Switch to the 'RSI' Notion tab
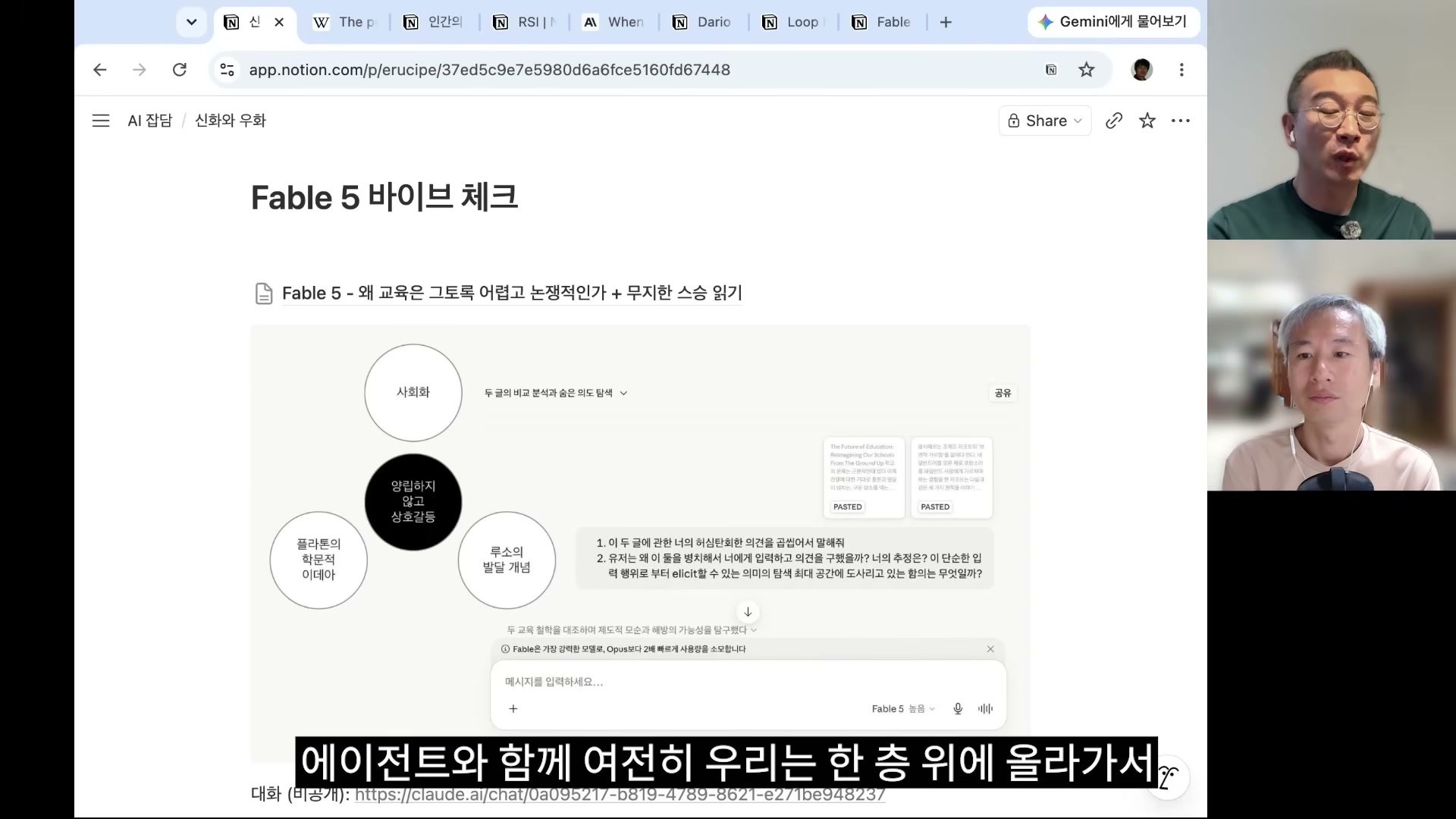 pos(525,22)
